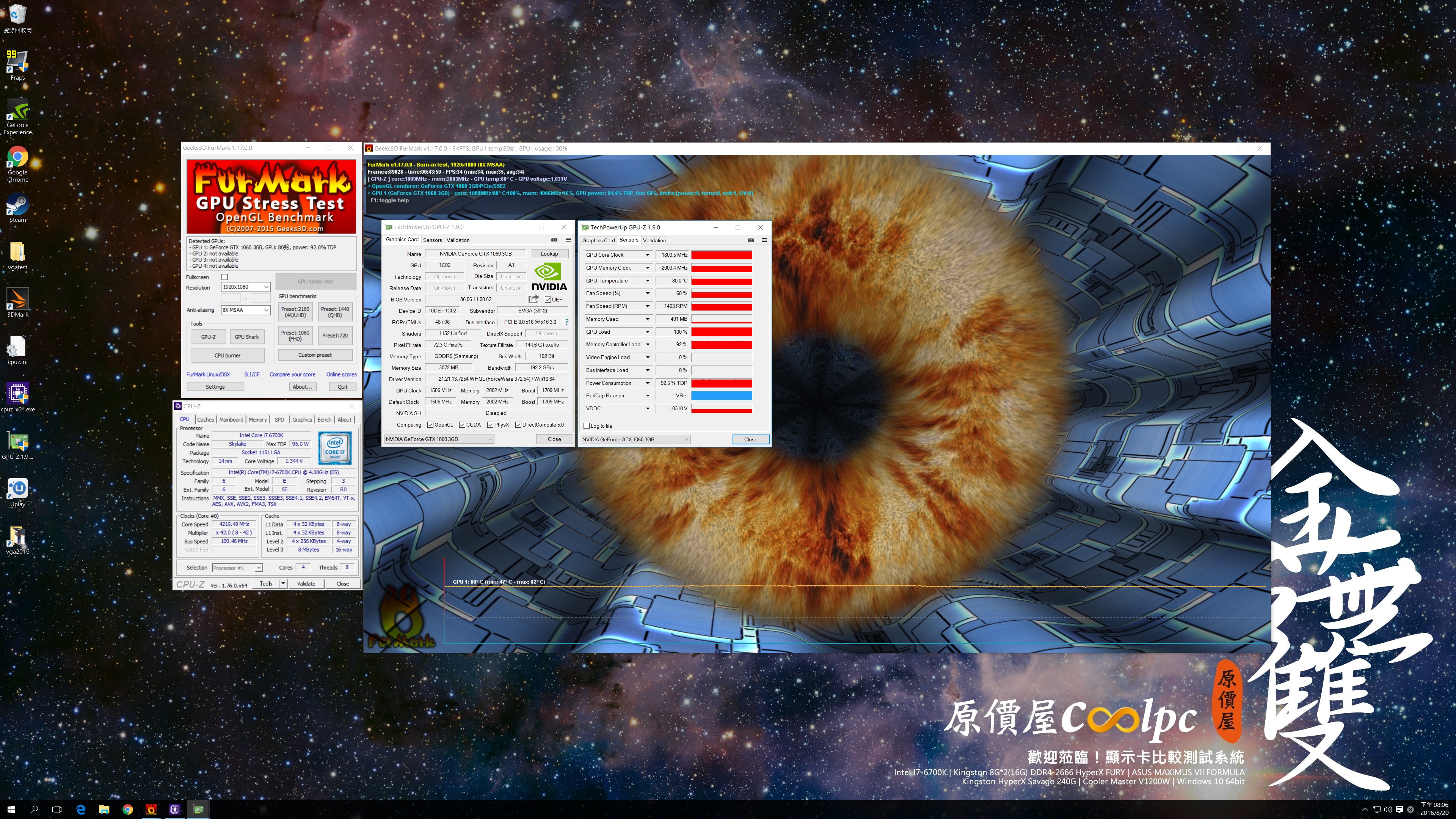Open FurMark Settings button
This screenshot has width=1456, height=819.
pyautogui.click(x=215, y=387)
